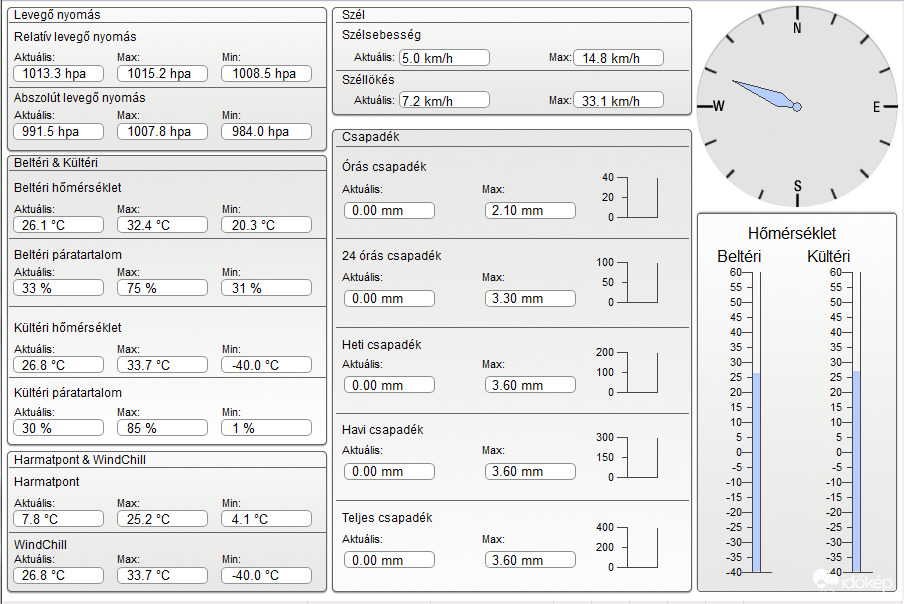Select the current relative air pressure field
904x604 pixels.
coord(59,74)
